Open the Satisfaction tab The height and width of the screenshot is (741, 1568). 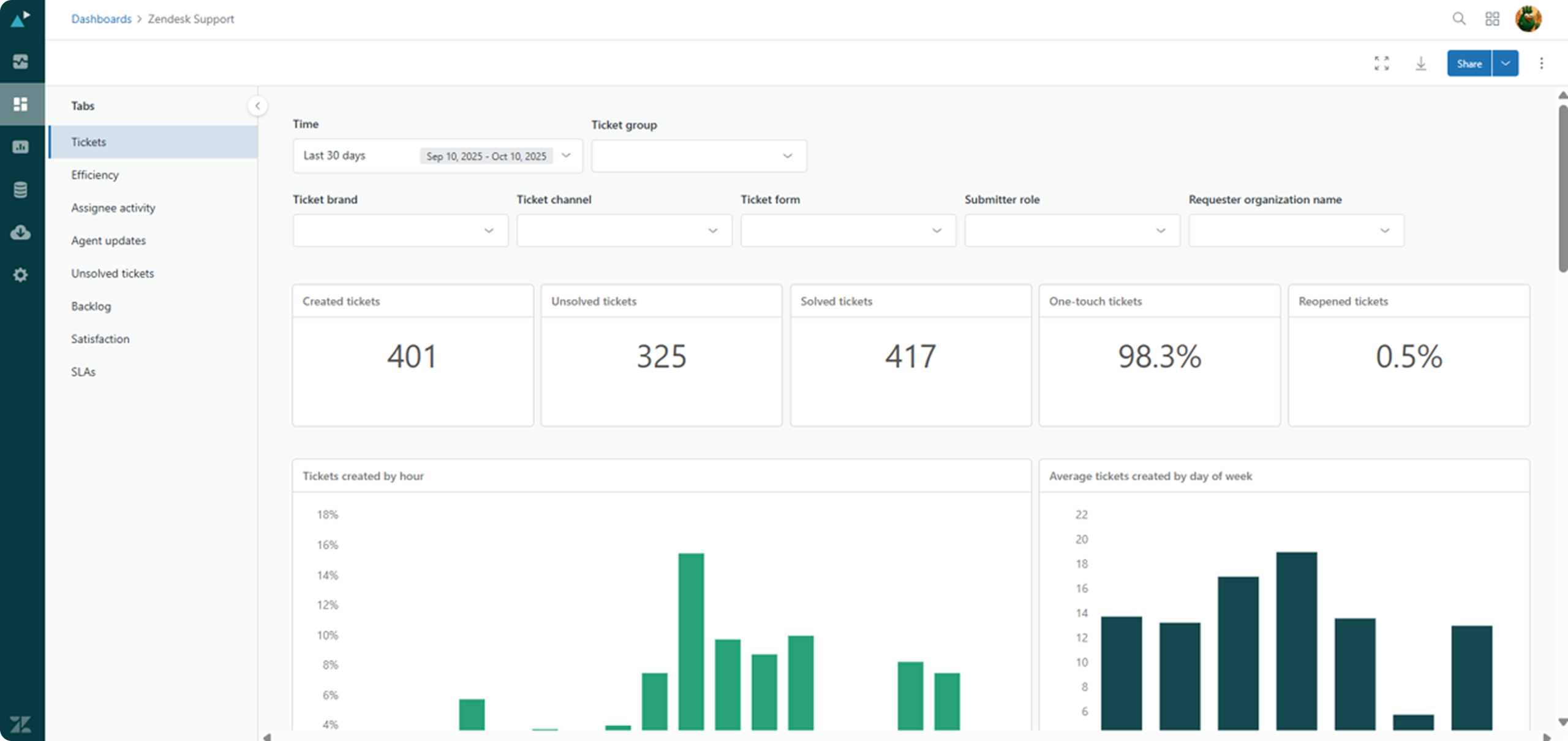(x=100, y=339)
